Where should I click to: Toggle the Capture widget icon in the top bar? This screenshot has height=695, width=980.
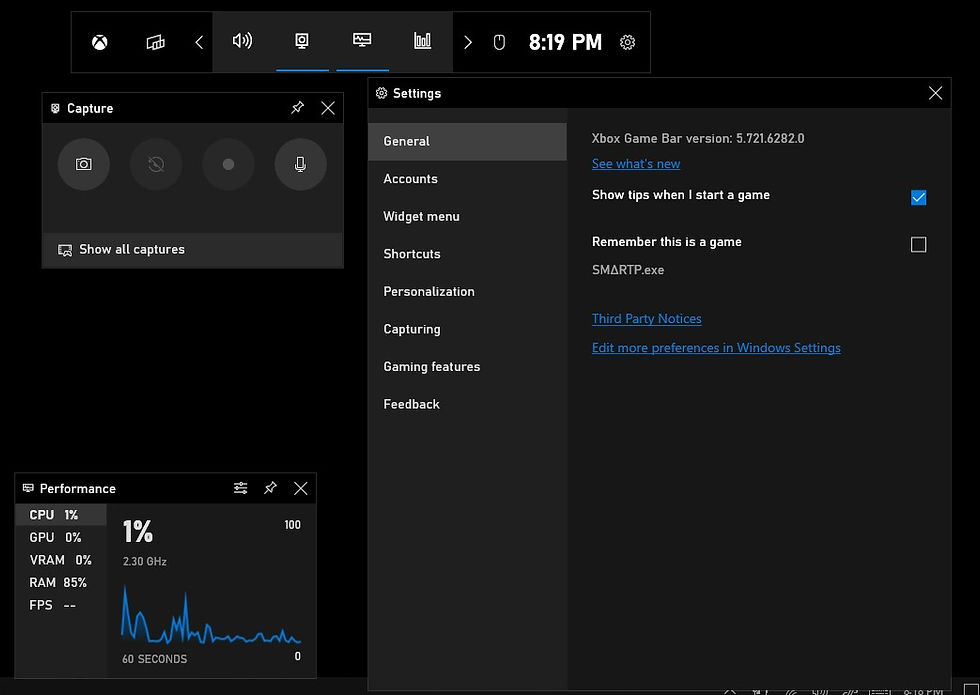coord(302,41)
